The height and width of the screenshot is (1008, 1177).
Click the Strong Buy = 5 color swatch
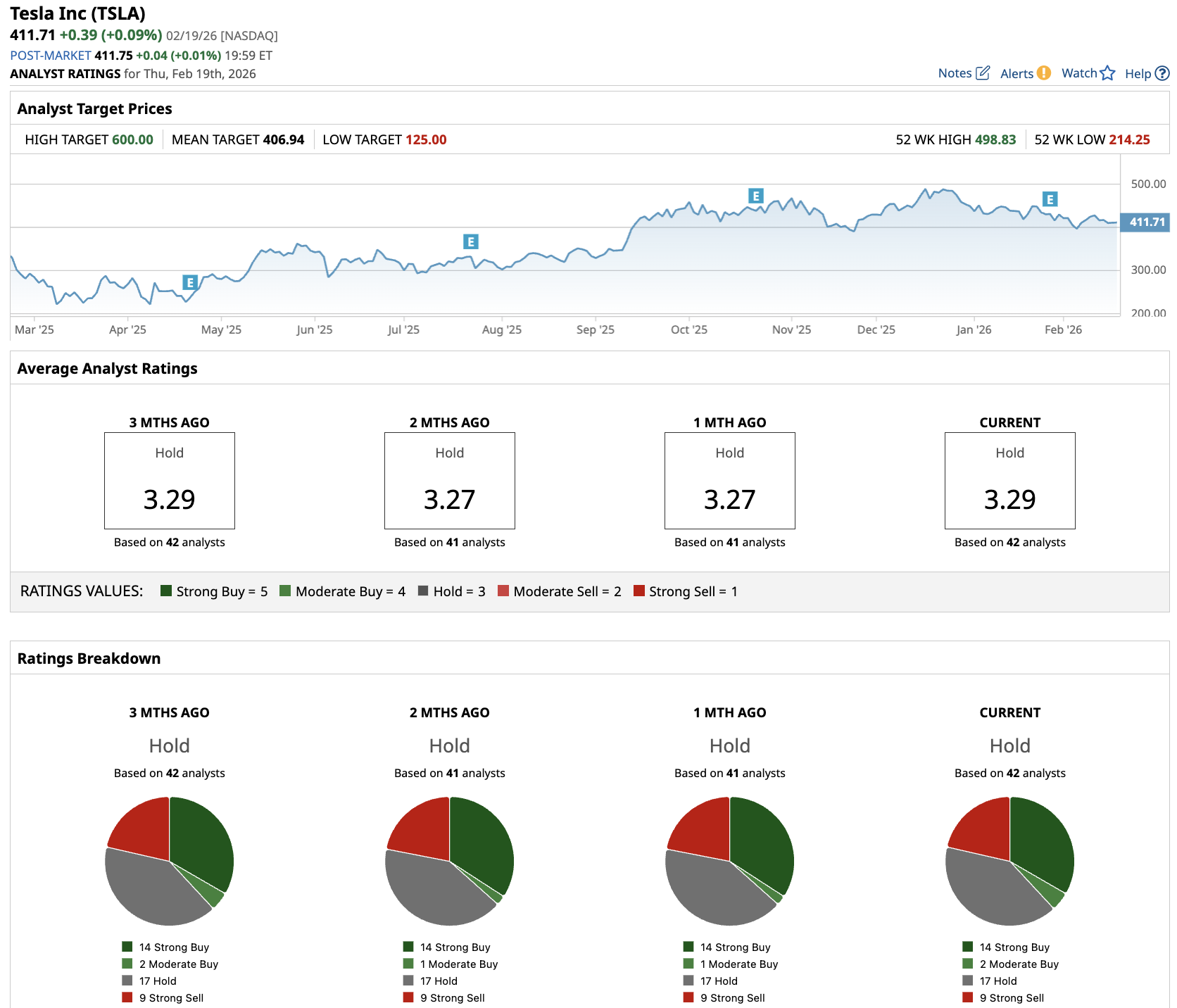166,591
